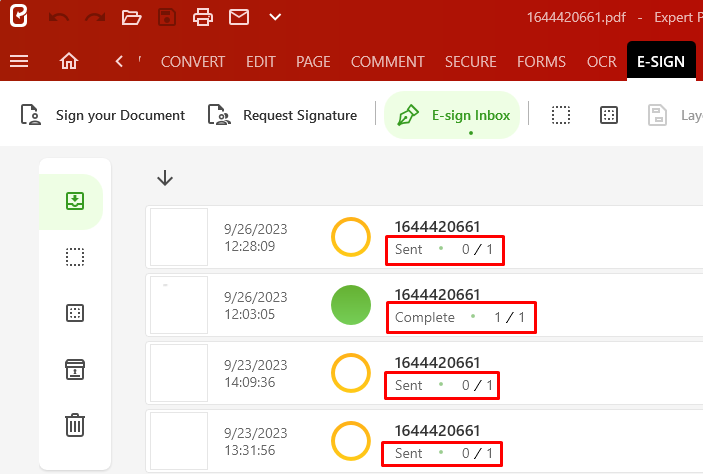The image size is (703, 474).
Task: Click yellow status circle for 12:28:09 entry
Action: click(x=351, y=237)
